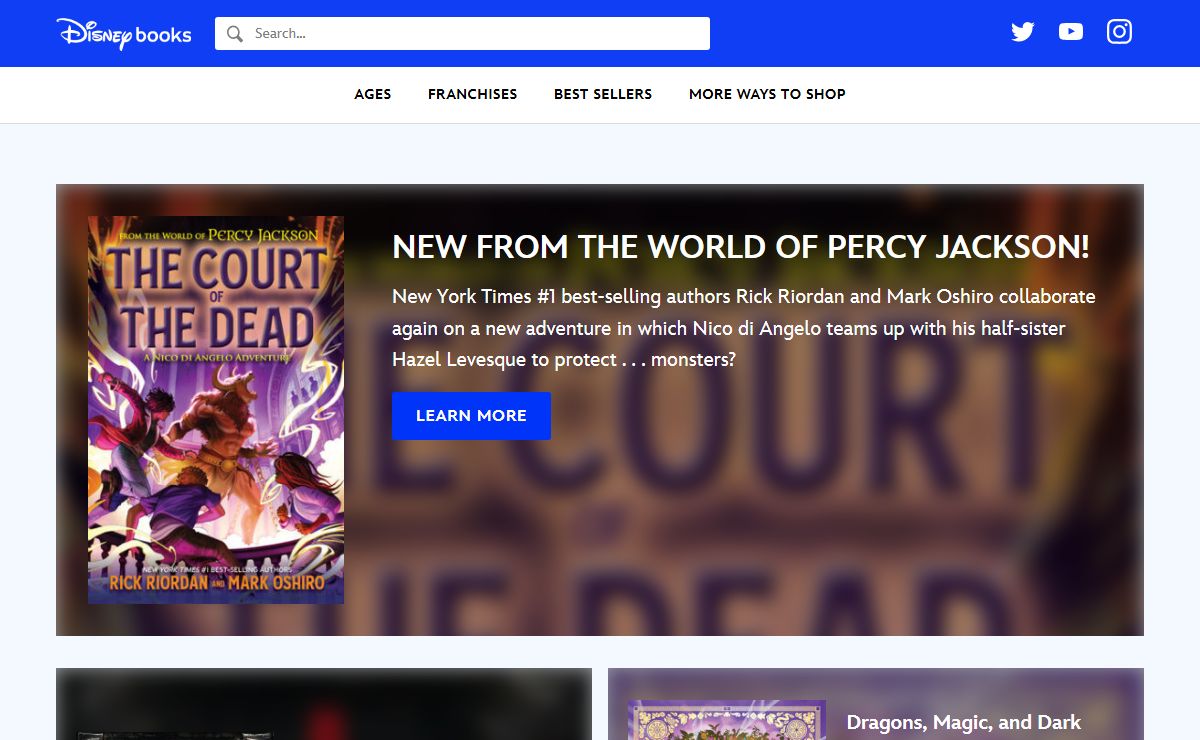The image size is (1200, 740).
Task: Open The Court of the Dead cover
Action: pos(216,410)
